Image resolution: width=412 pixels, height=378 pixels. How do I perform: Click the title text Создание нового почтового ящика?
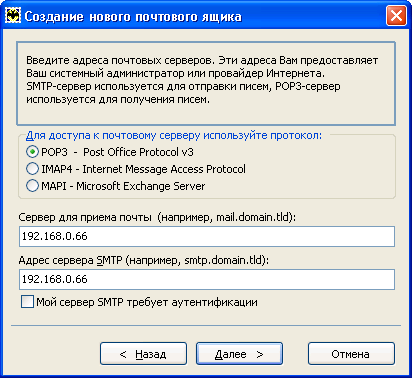click(133, 17)
